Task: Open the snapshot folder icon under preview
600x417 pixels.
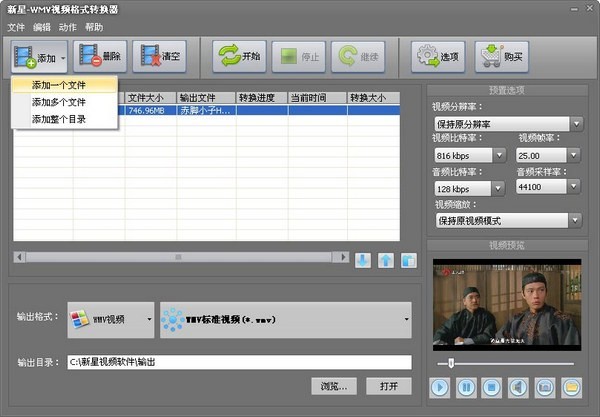Action: 571,386
